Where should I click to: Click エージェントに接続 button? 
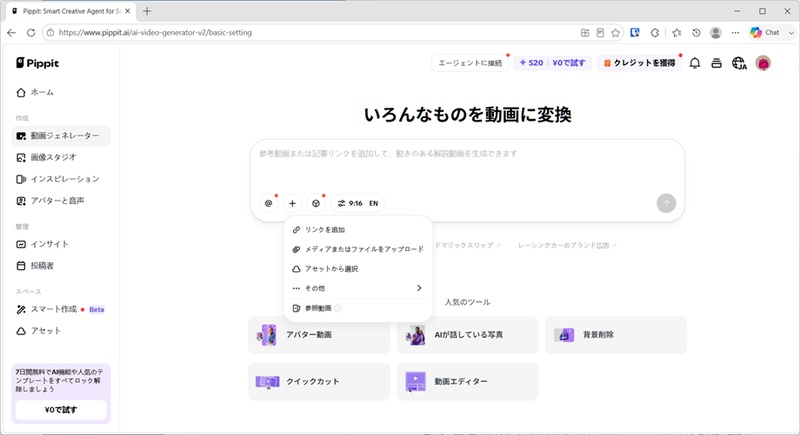470,63
